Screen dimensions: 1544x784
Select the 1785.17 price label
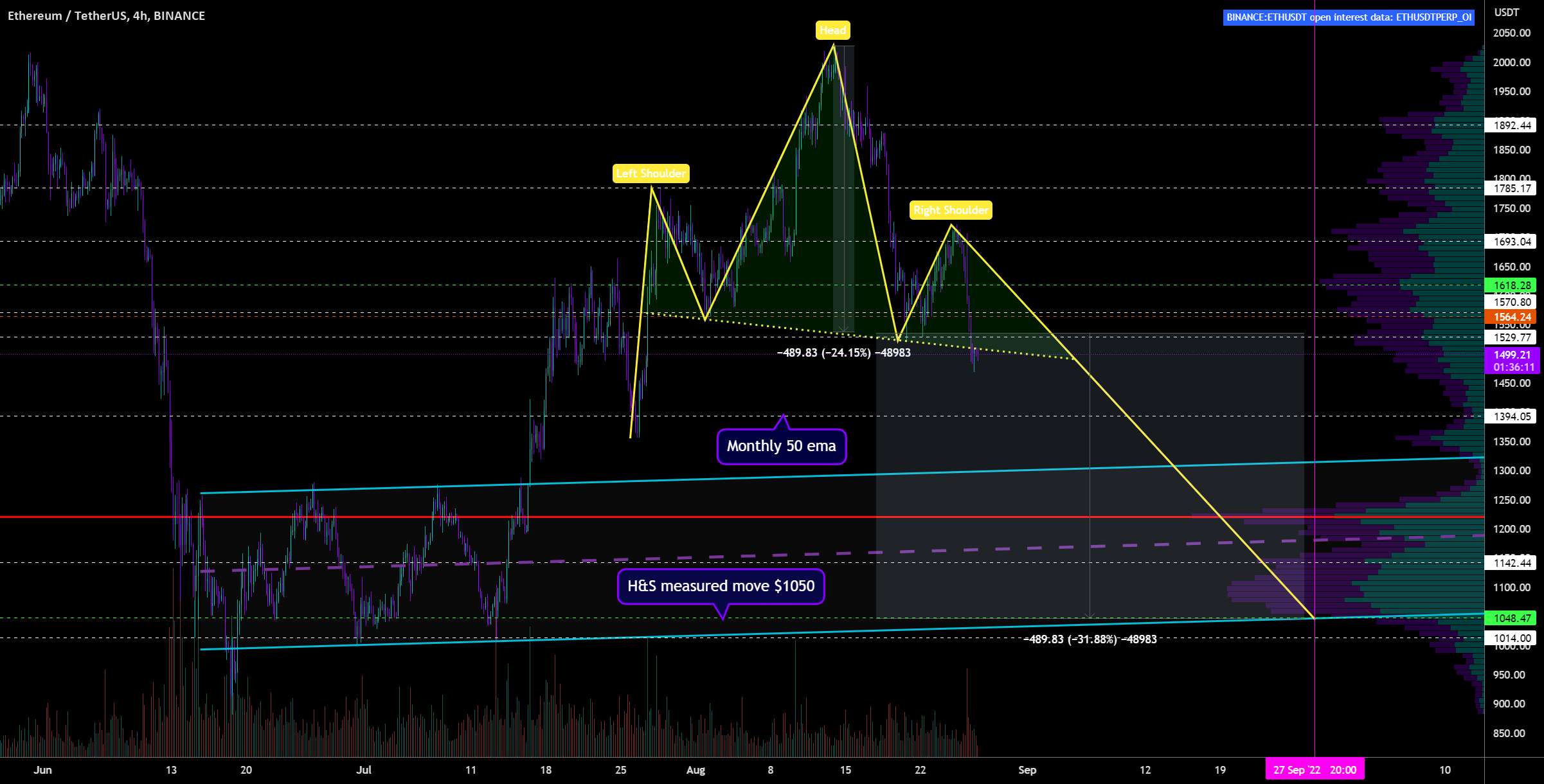click(x=1512, y=188)
